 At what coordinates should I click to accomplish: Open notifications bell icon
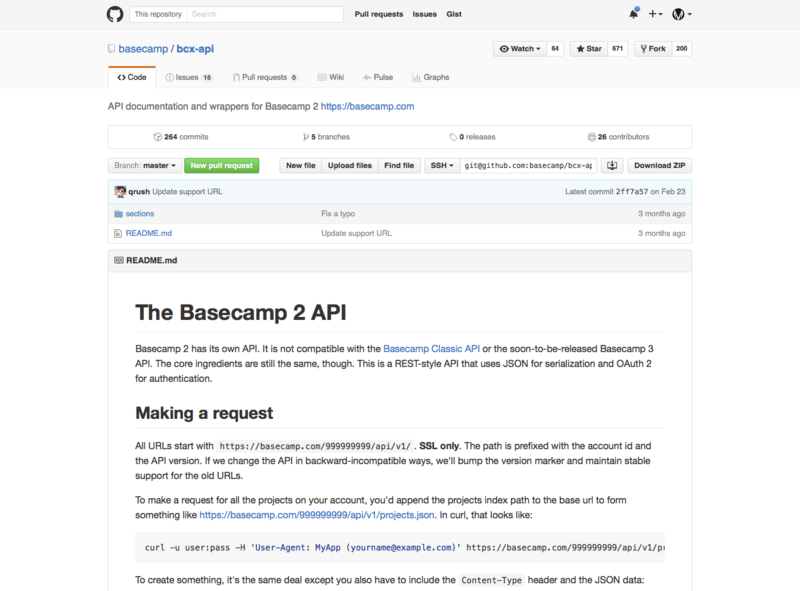(634, 14)
